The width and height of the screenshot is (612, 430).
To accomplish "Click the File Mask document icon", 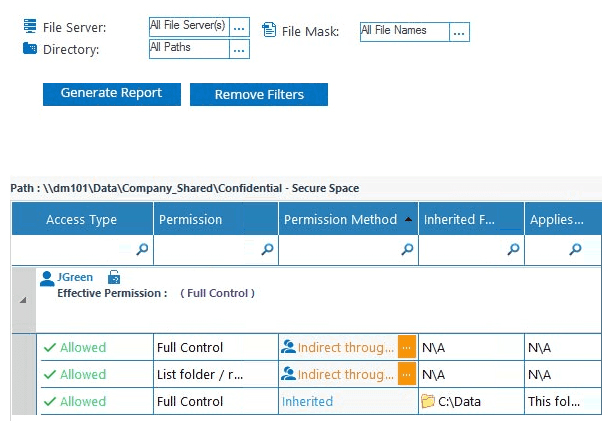I will click(269, 30).
